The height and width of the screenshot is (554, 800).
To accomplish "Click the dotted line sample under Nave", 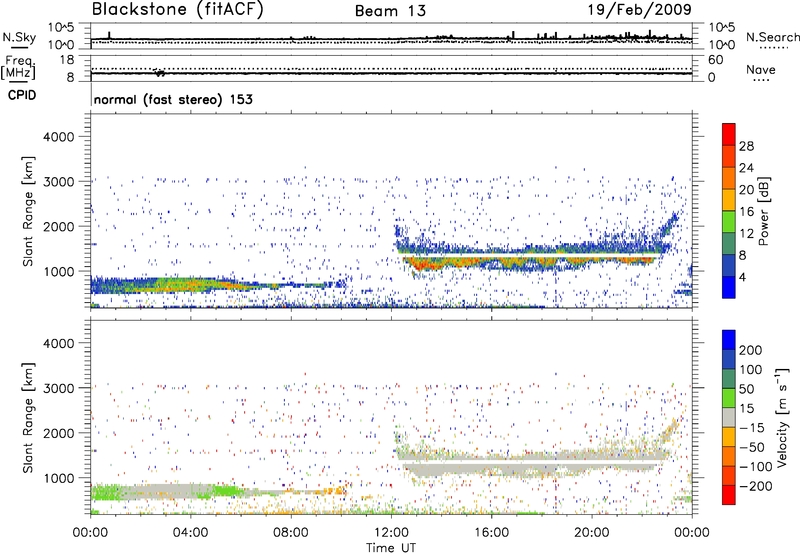I will (761, 81).
